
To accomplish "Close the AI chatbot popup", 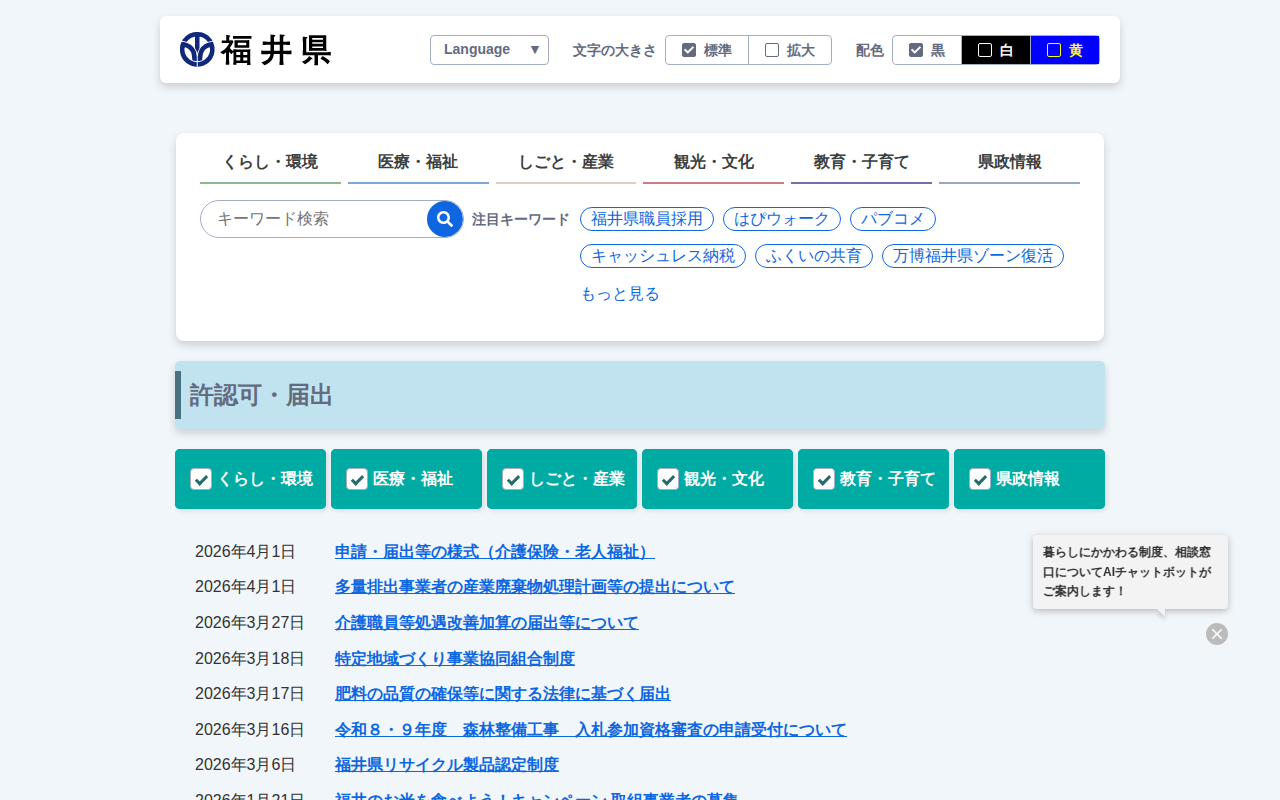I will (x=1216, y=634).
